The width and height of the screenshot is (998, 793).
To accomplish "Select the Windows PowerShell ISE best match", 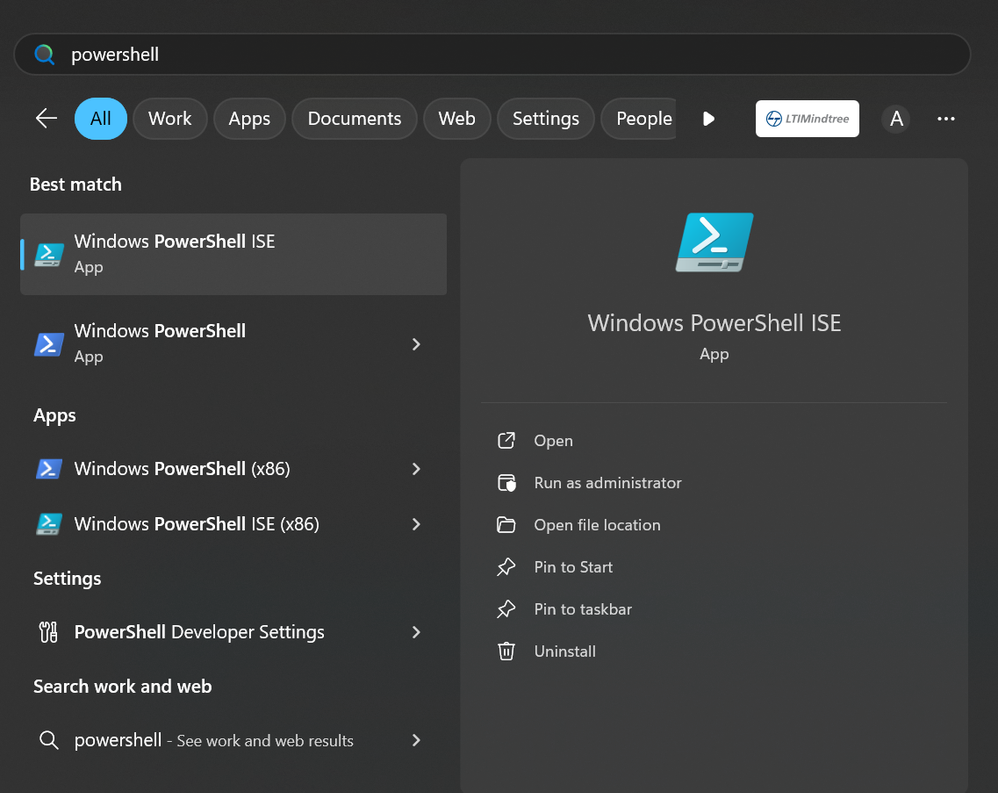I will 233,254.
